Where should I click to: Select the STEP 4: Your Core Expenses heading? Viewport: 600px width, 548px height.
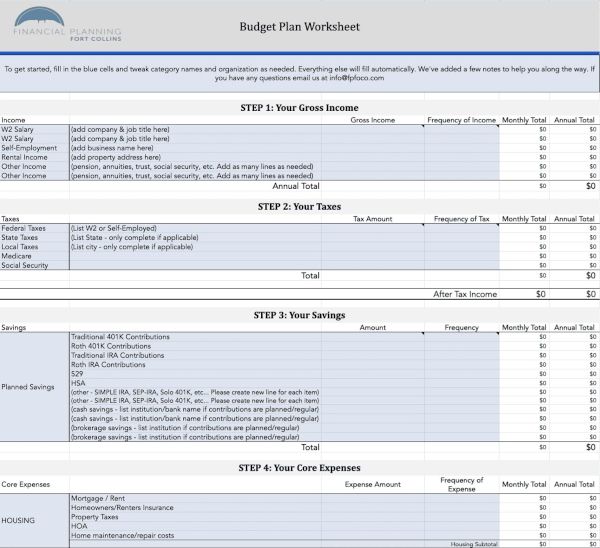coord(299,468)
